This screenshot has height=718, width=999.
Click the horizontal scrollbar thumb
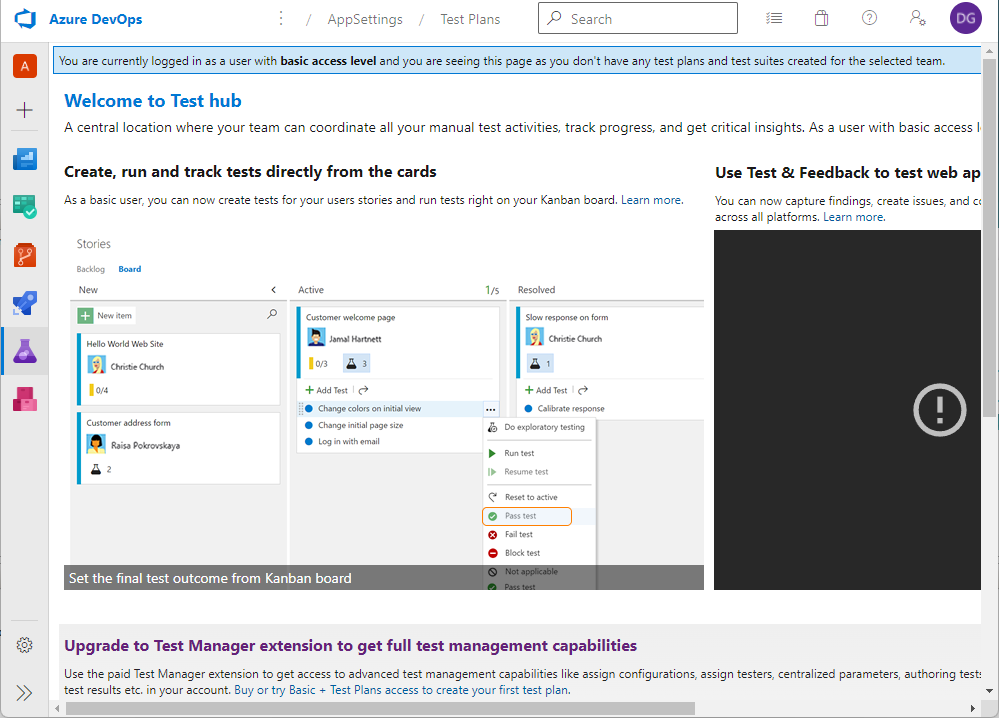coord(380,708)
